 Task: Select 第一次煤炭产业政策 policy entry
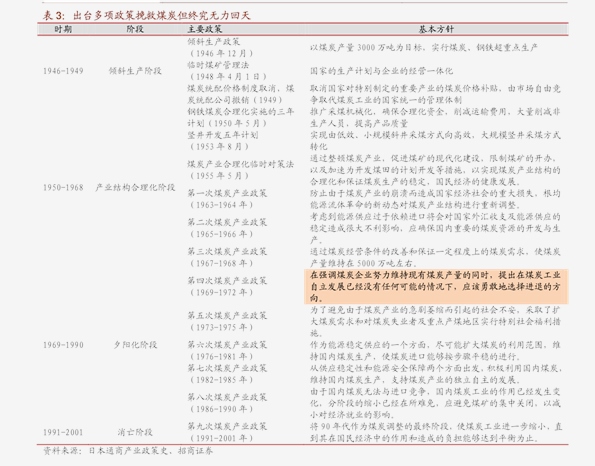pyautogui.click(x=227, y=199)
